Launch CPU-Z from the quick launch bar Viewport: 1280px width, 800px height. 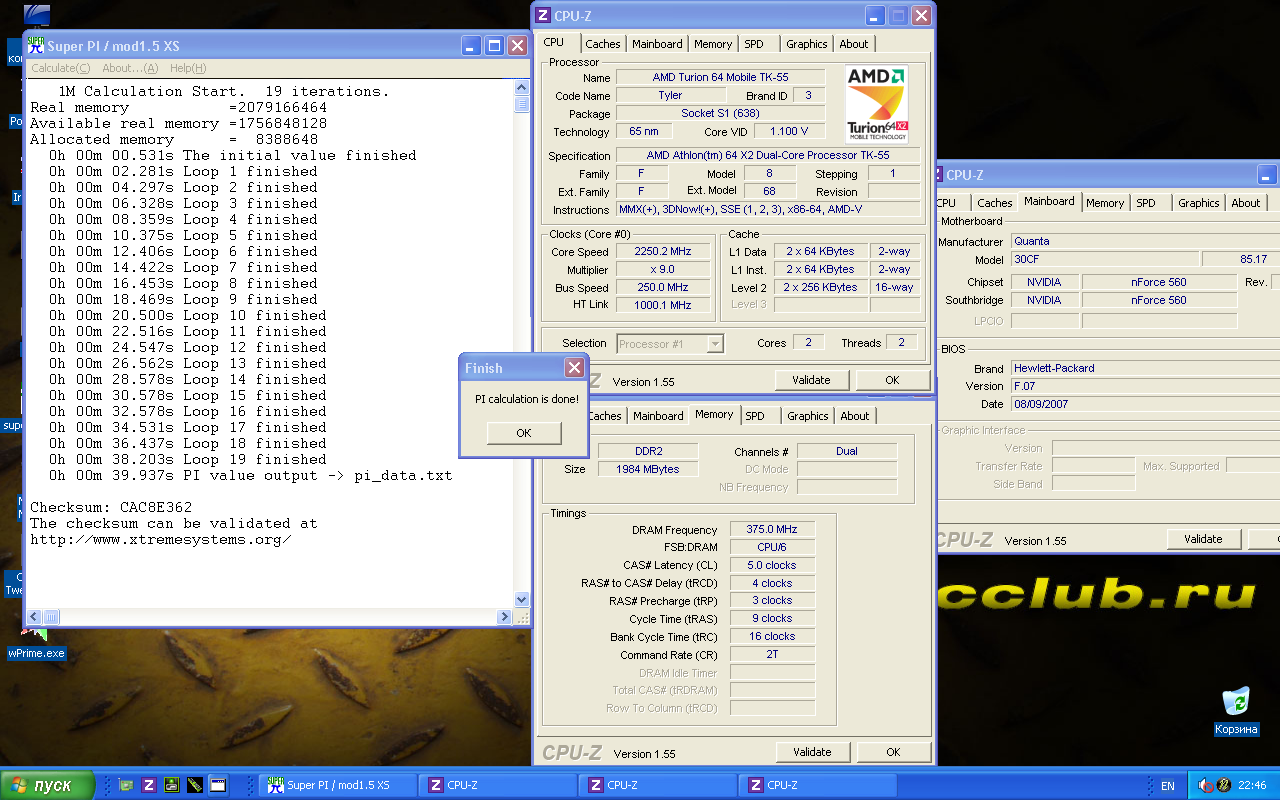click(148, 785)
